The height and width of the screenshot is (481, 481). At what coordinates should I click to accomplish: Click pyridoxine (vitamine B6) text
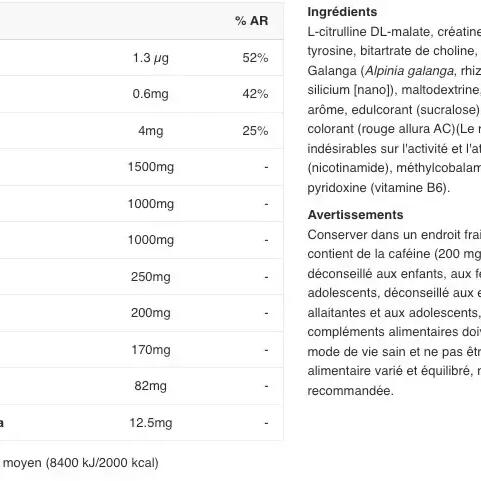pyautogui.click(x=378, y=188)
